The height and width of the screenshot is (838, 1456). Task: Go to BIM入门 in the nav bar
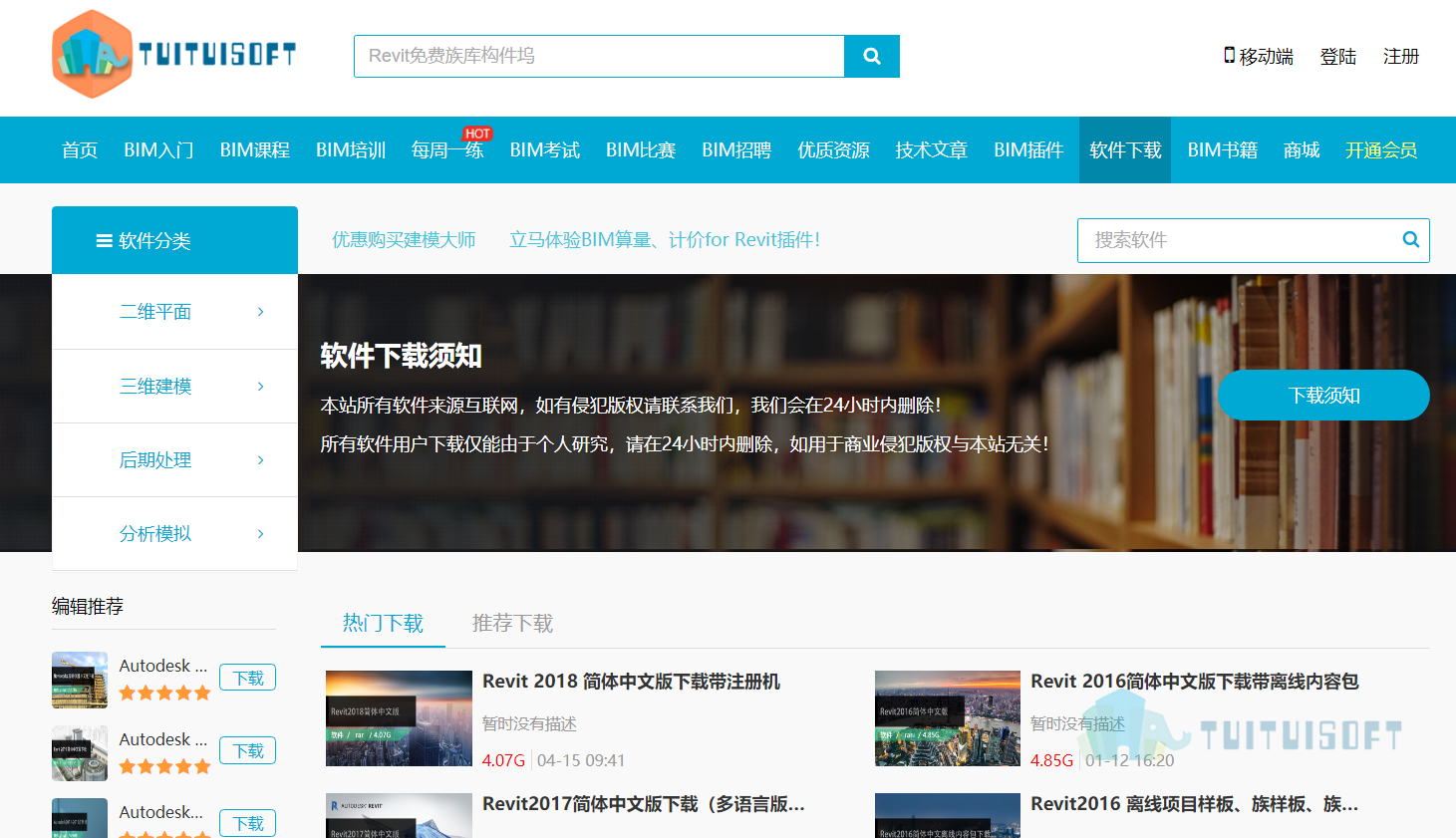tap(158, 150)
